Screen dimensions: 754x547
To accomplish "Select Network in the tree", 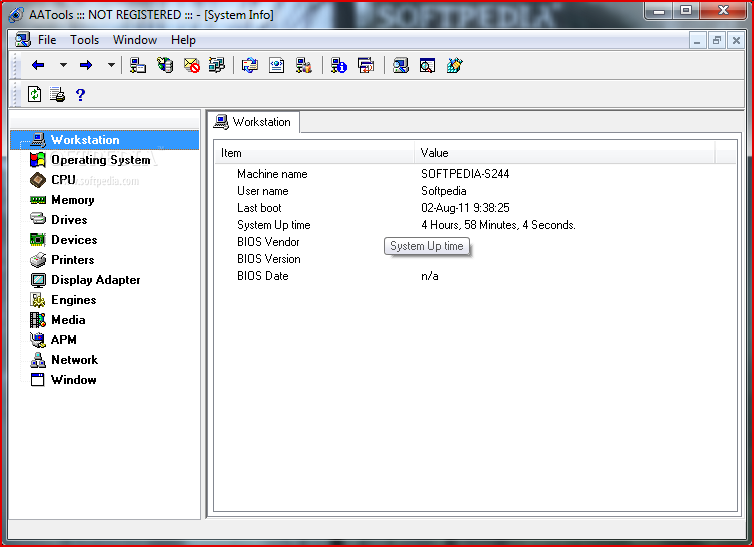I will [x=75, y=360].
